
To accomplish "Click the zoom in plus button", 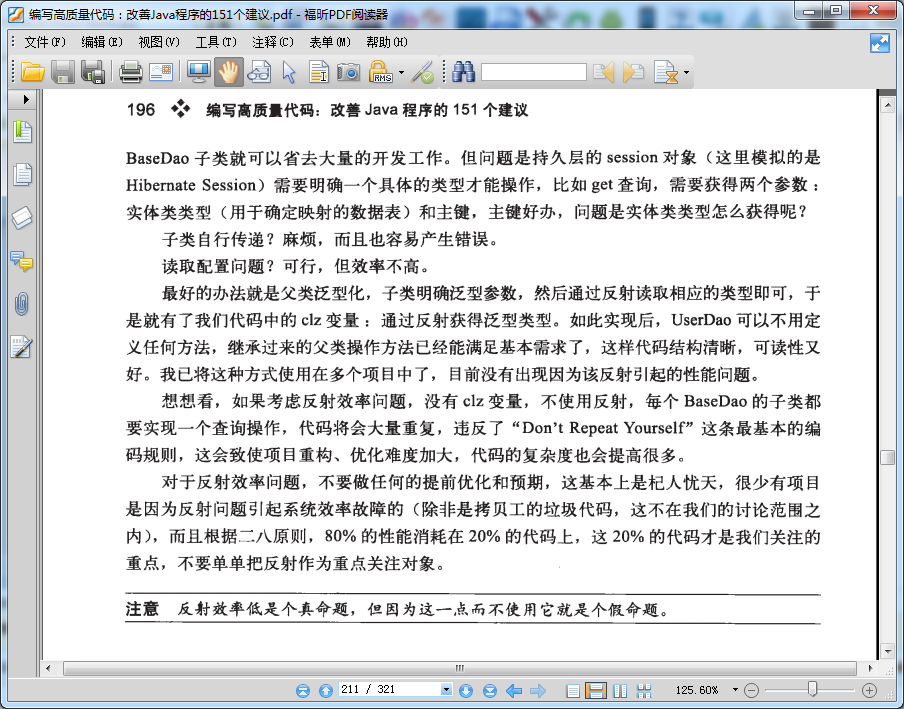I will (869, 689).
